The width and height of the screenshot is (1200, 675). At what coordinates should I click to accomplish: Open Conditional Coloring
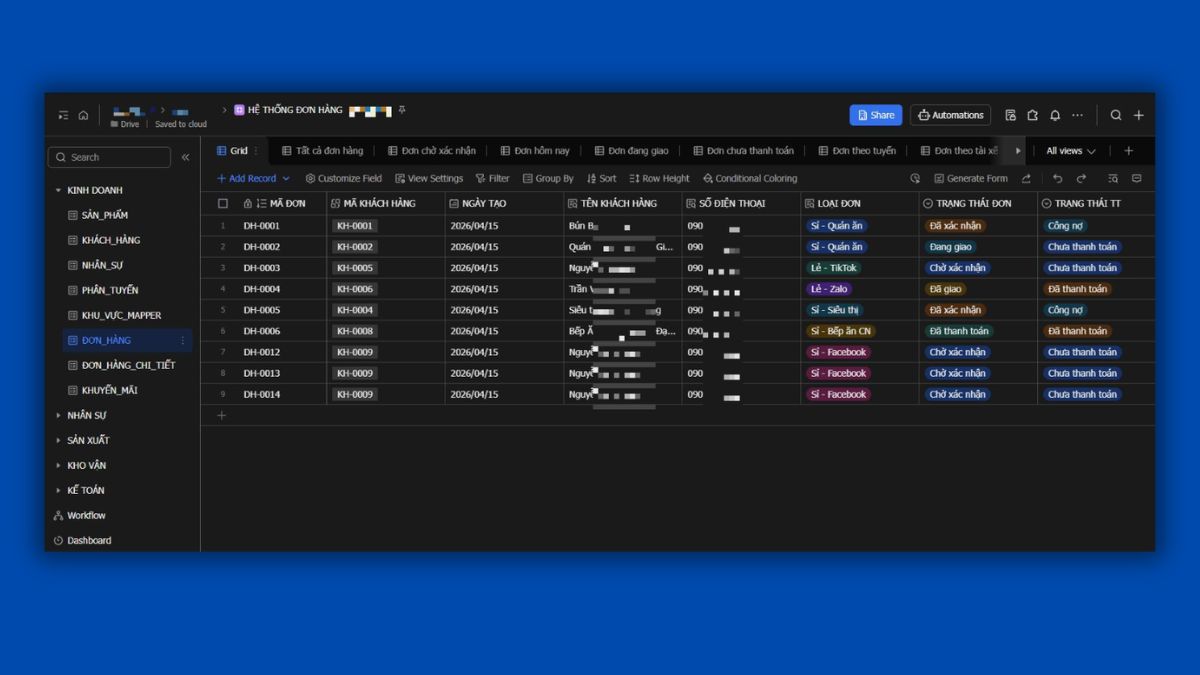pos(750,179)
